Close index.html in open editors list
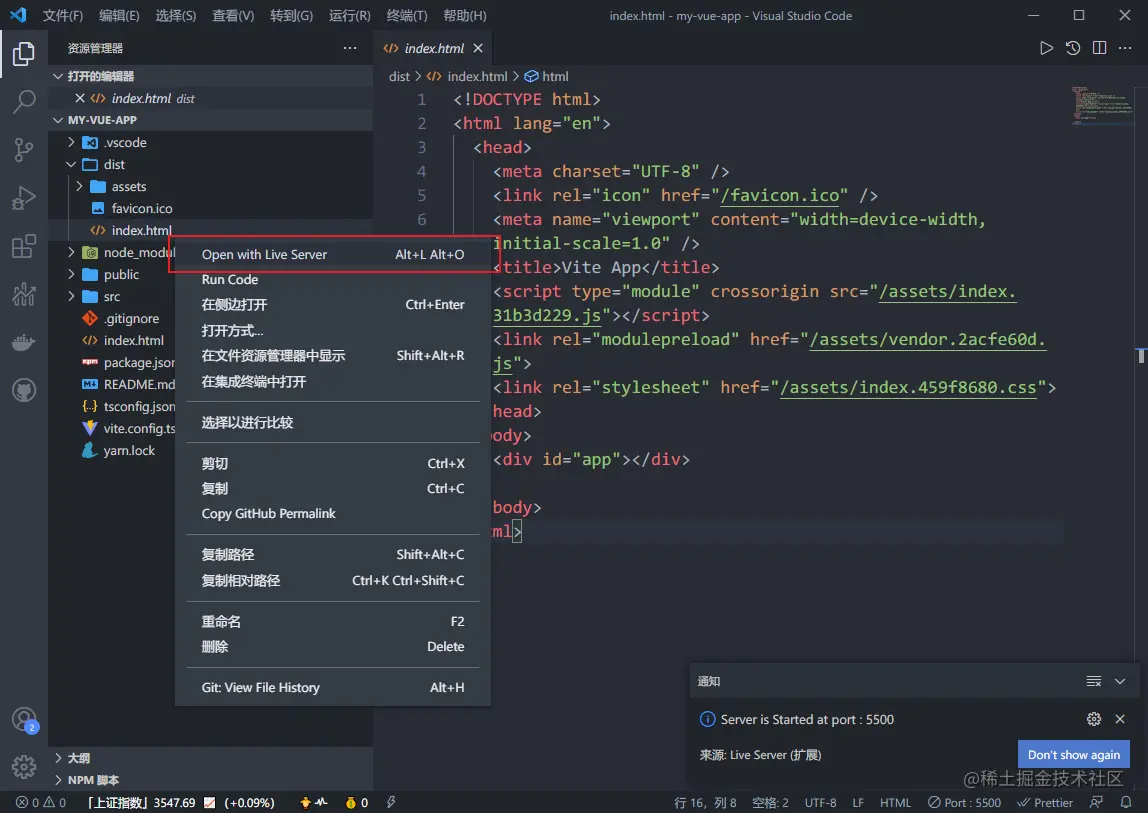The image size is (1148, 813). (80, 98)
